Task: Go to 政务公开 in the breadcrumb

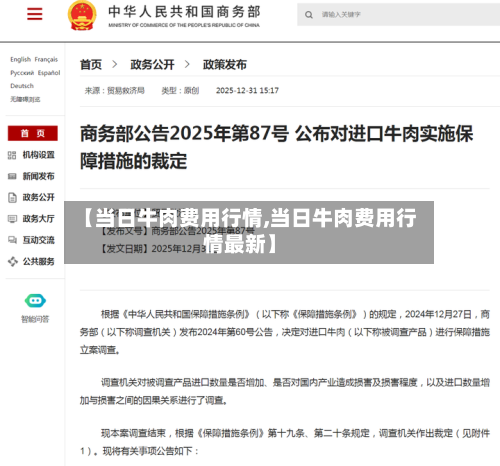Action: pos(152,65)
